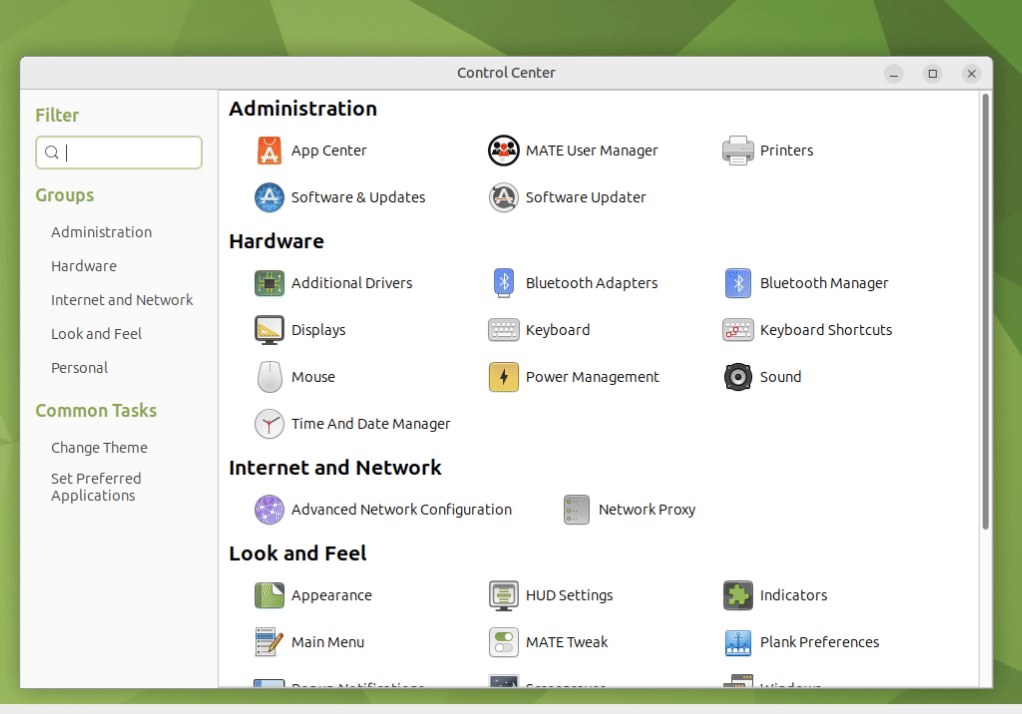Open Bluetooth Adapters icon
1022x714 pixels.
tap(503, 283)
